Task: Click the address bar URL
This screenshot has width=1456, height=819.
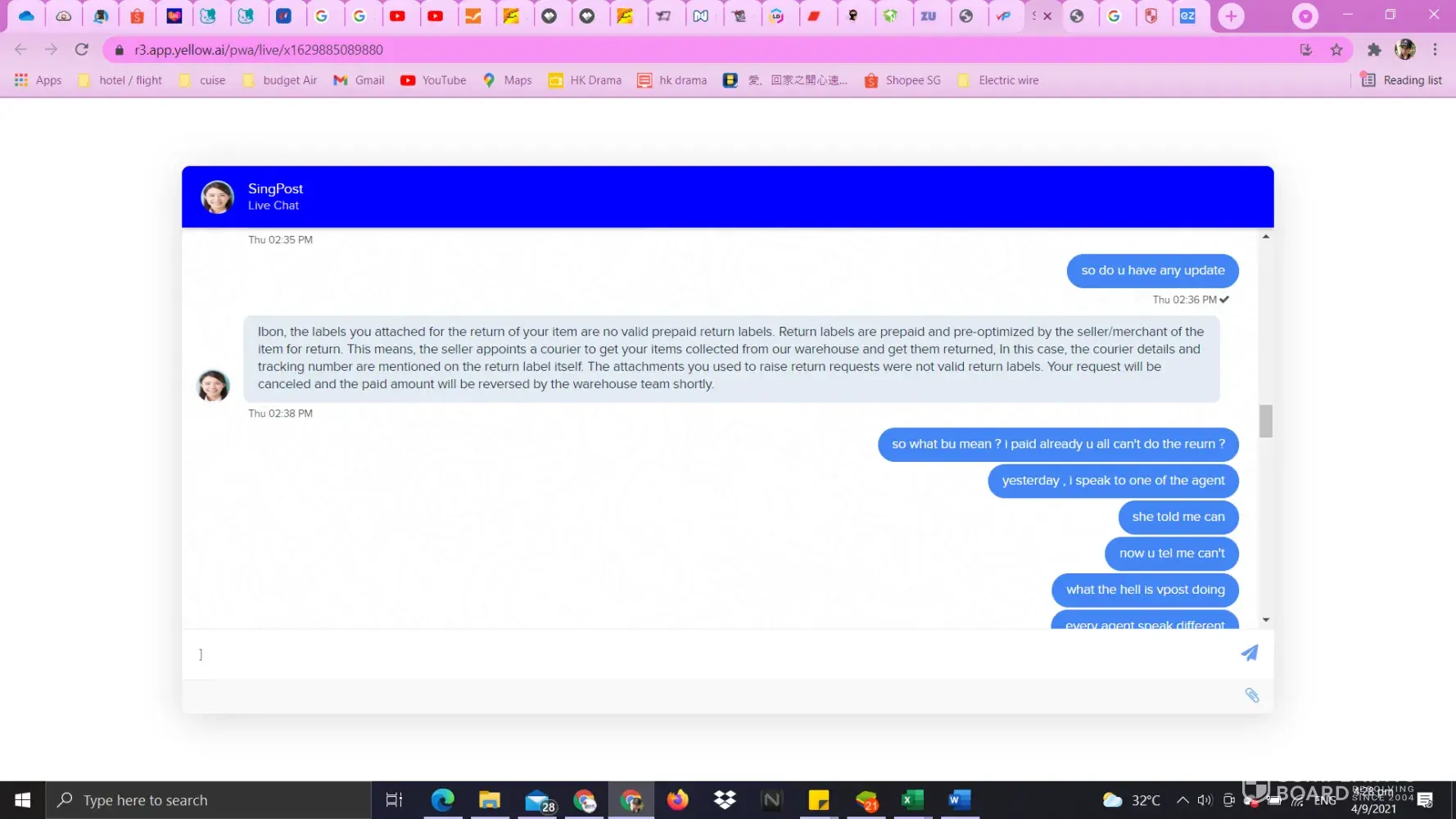Action: coord(259,50)
